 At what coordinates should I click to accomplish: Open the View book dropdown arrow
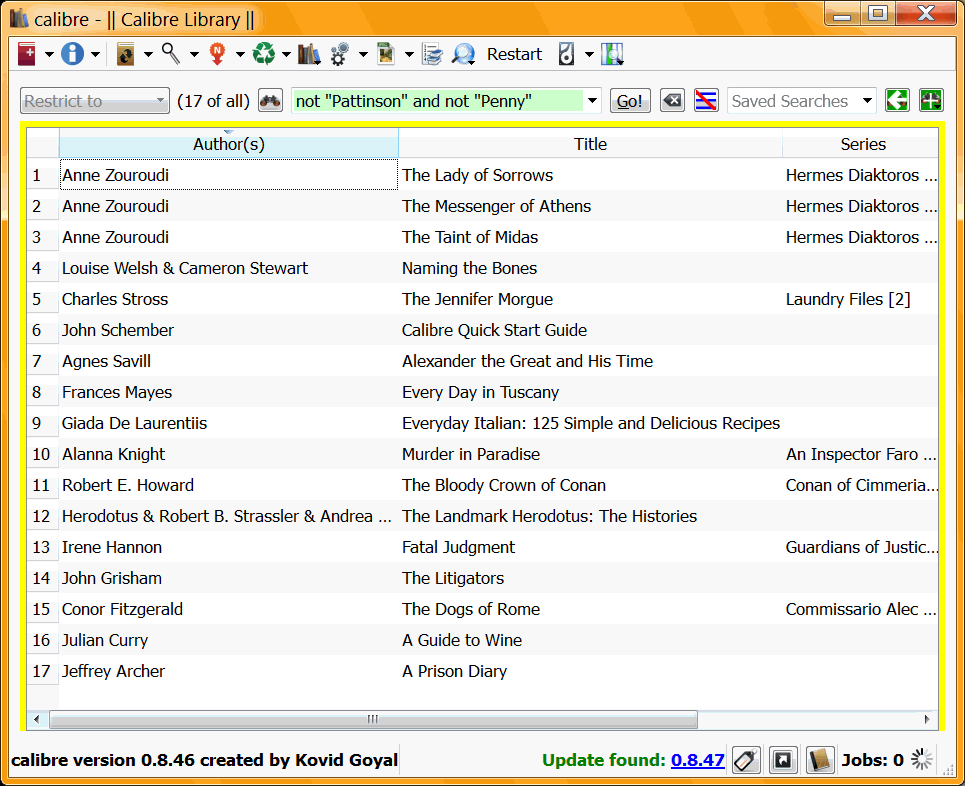(194, 54)
